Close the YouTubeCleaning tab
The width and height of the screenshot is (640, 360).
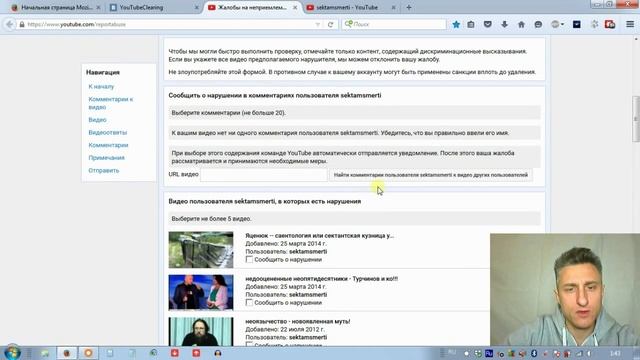[196, 7]
